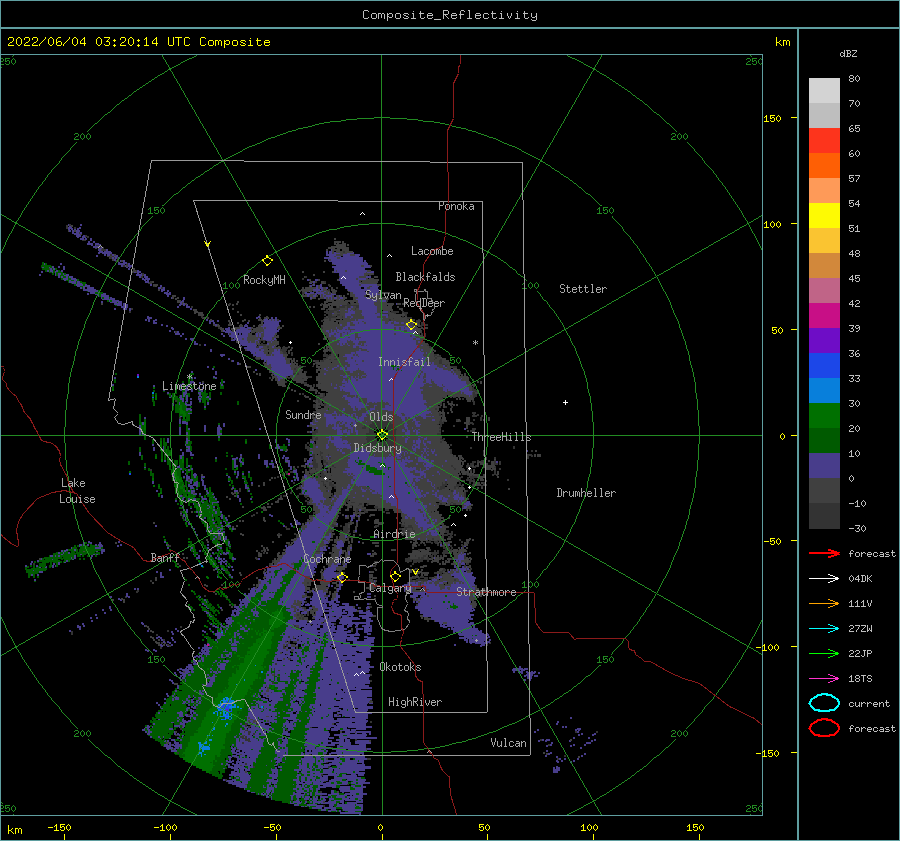Click the Banff town label

[x=165, y=557]
